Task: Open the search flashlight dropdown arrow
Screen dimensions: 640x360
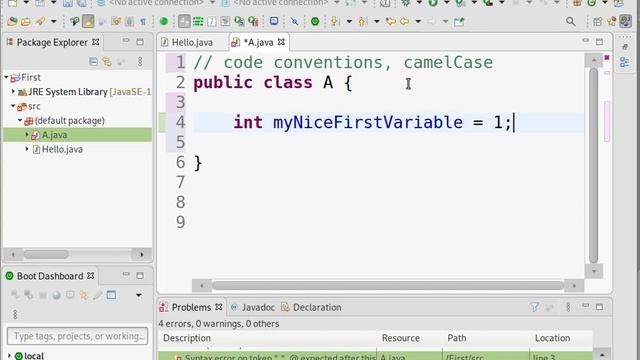Action: click(x=53, y=21)
